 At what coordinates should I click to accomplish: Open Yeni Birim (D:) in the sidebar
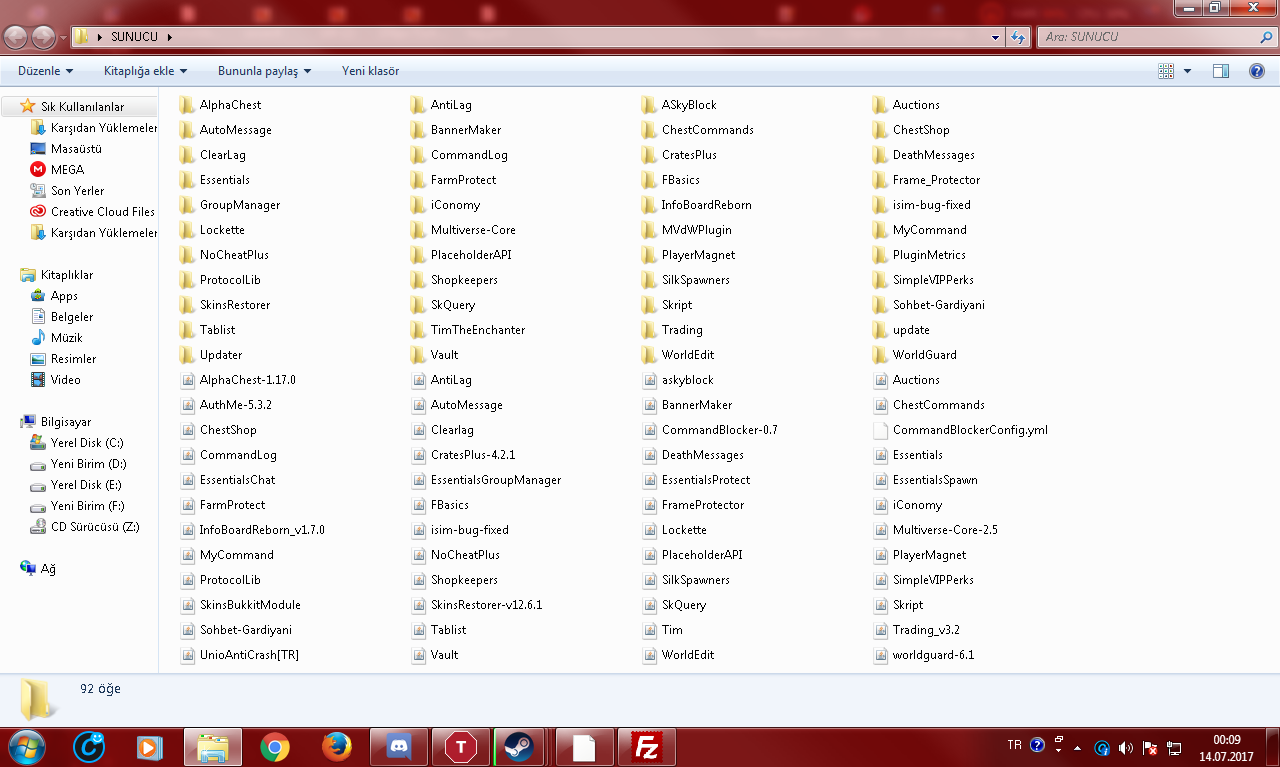(88, 464)
